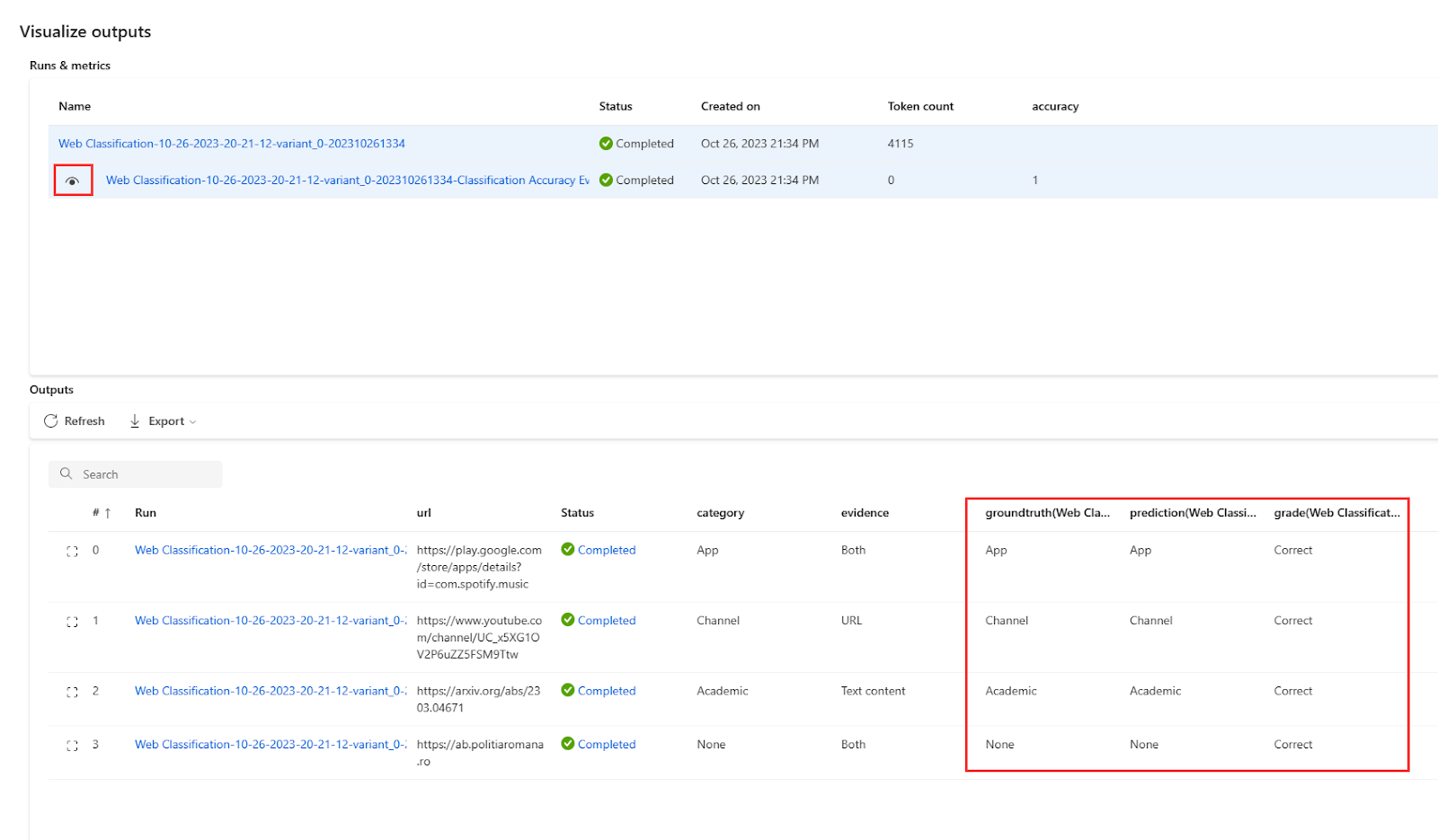Open the run link in output row 0
Screen dimensions: 1438x840
point(270,551)
